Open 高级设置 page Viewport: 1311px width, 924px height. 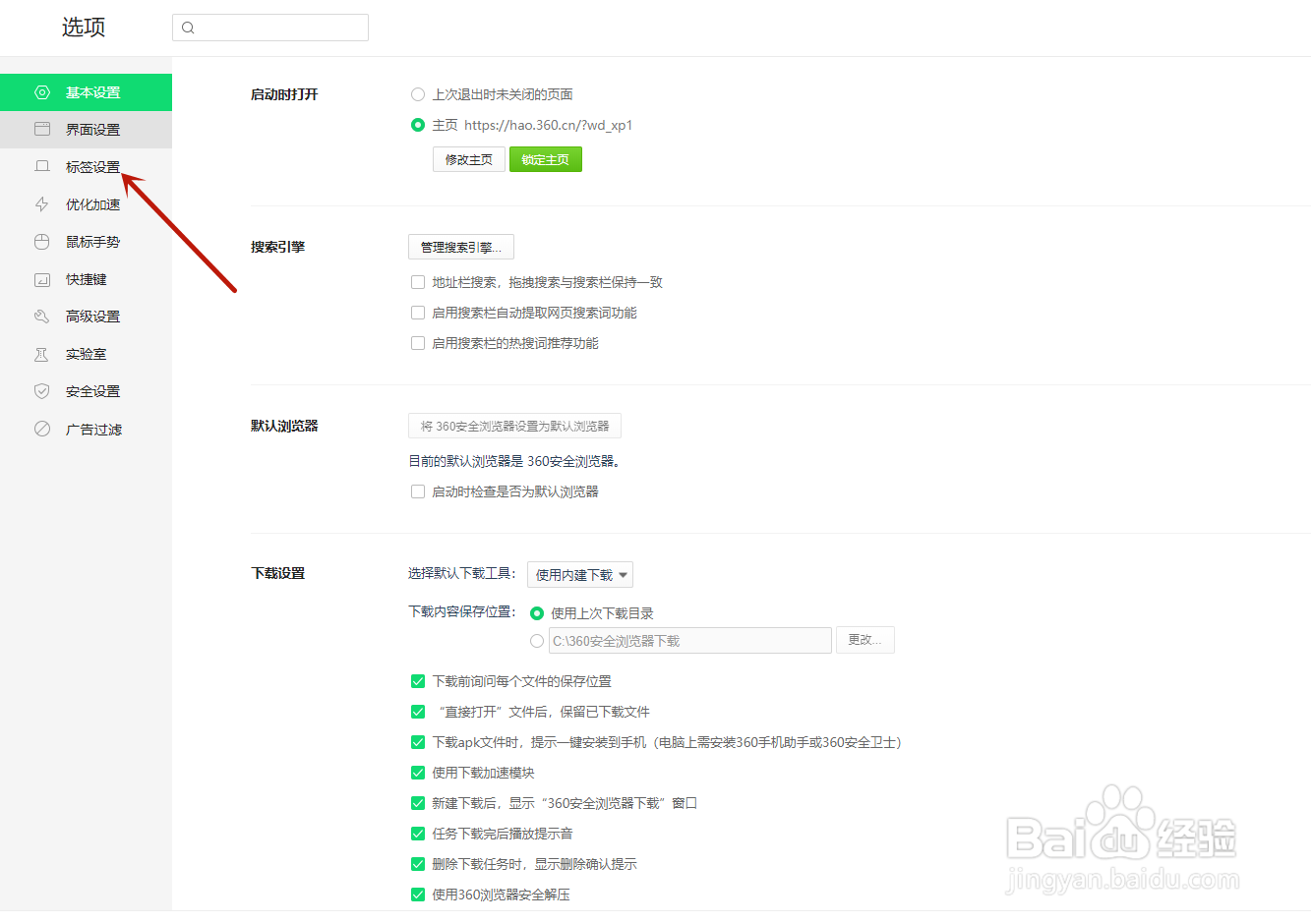click(x=86, y=317)
